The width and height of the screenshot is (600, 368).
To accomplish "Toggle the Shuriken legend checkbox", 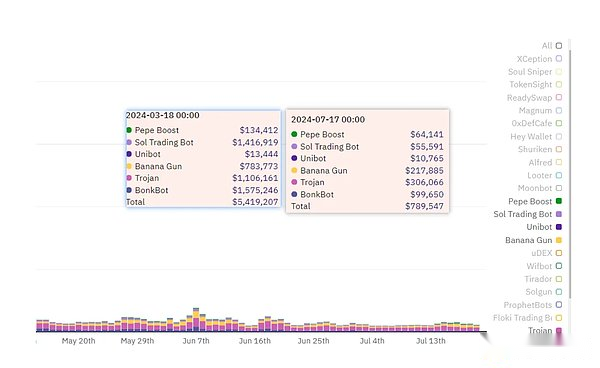I will point(559,149).
